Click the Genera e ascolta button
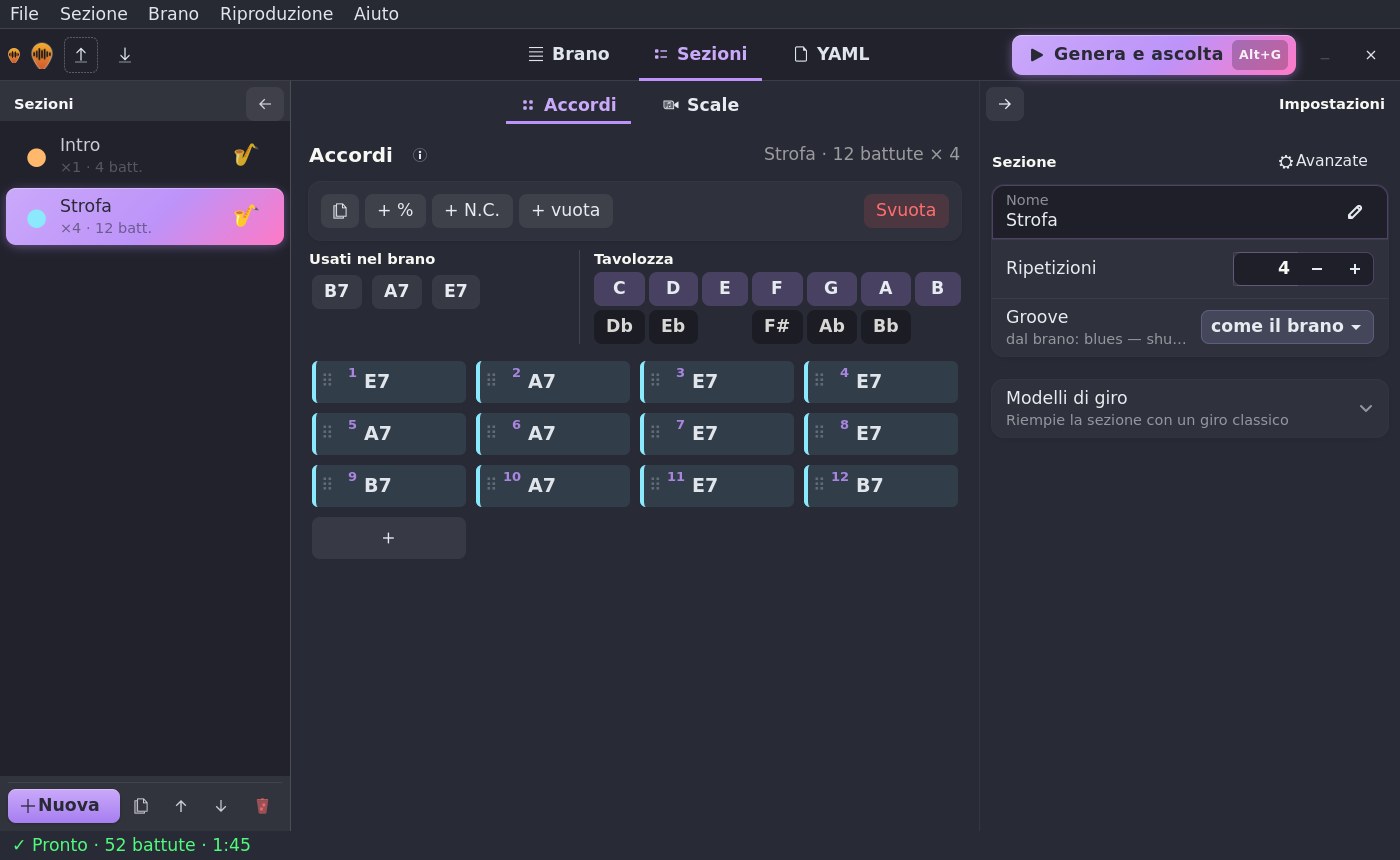 click(1154, 55)
